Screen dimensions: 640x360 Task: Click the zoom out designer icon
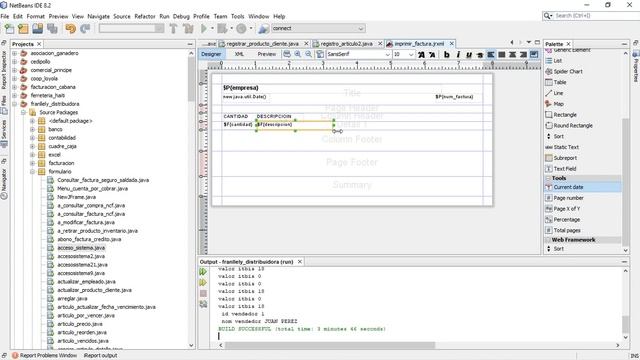[x=309, y=54]
